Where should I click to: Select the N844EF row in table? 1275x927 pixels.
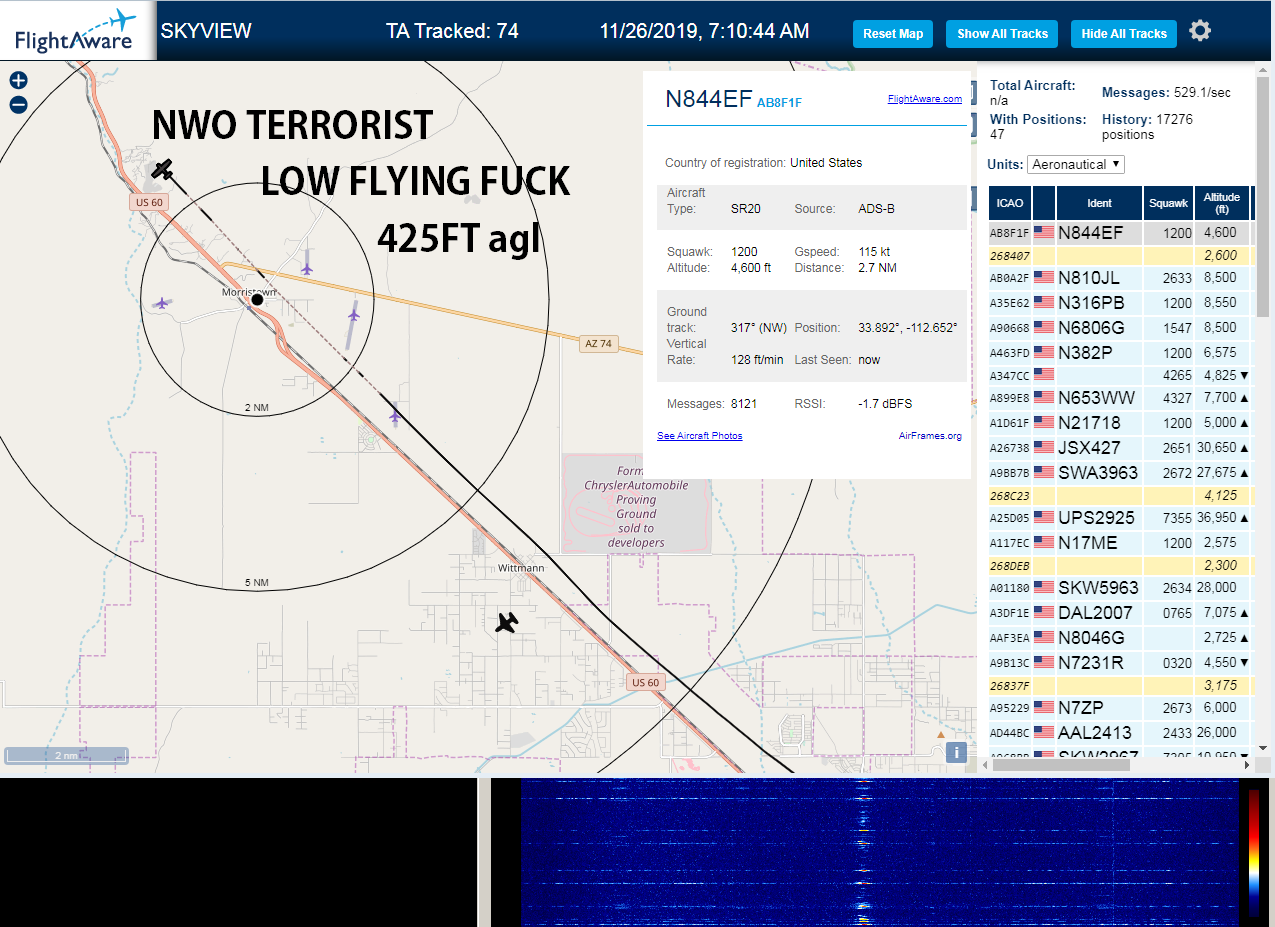pos(1120,232)
